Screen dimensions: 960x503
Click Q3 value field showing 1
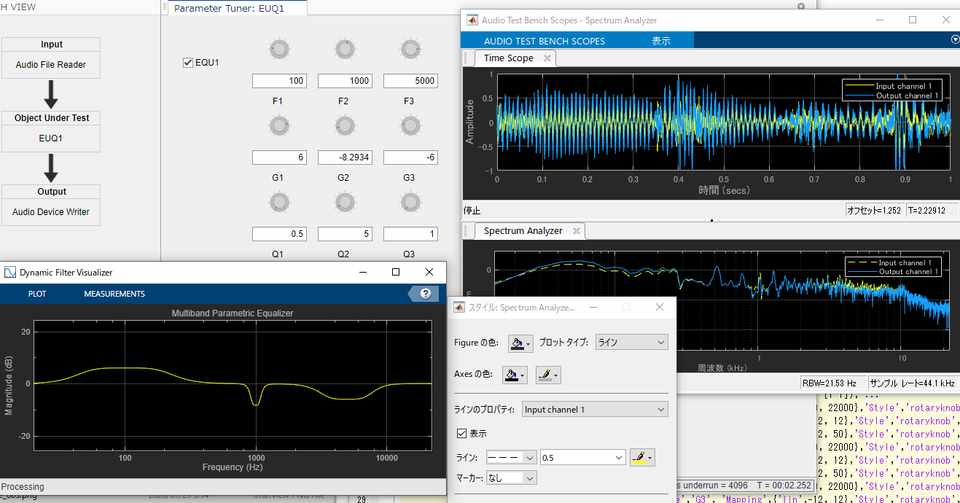click(410, 234)
